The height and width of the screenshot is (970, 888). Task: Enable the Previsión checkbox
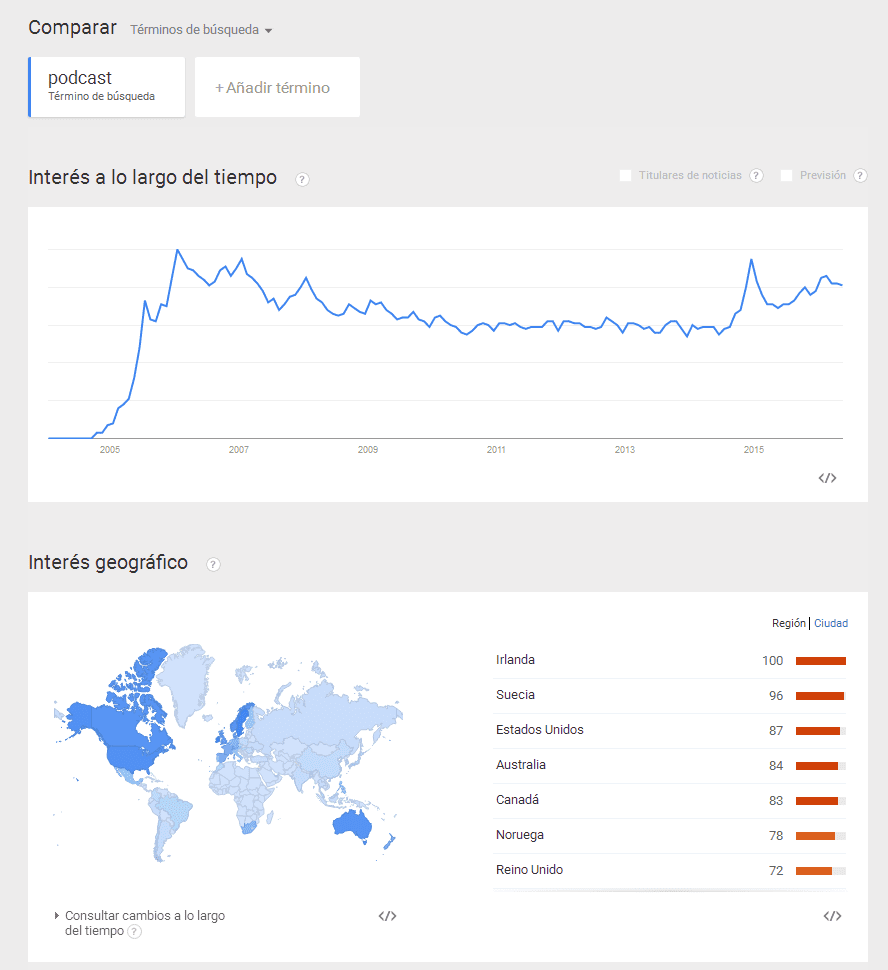tap(787, 176)
